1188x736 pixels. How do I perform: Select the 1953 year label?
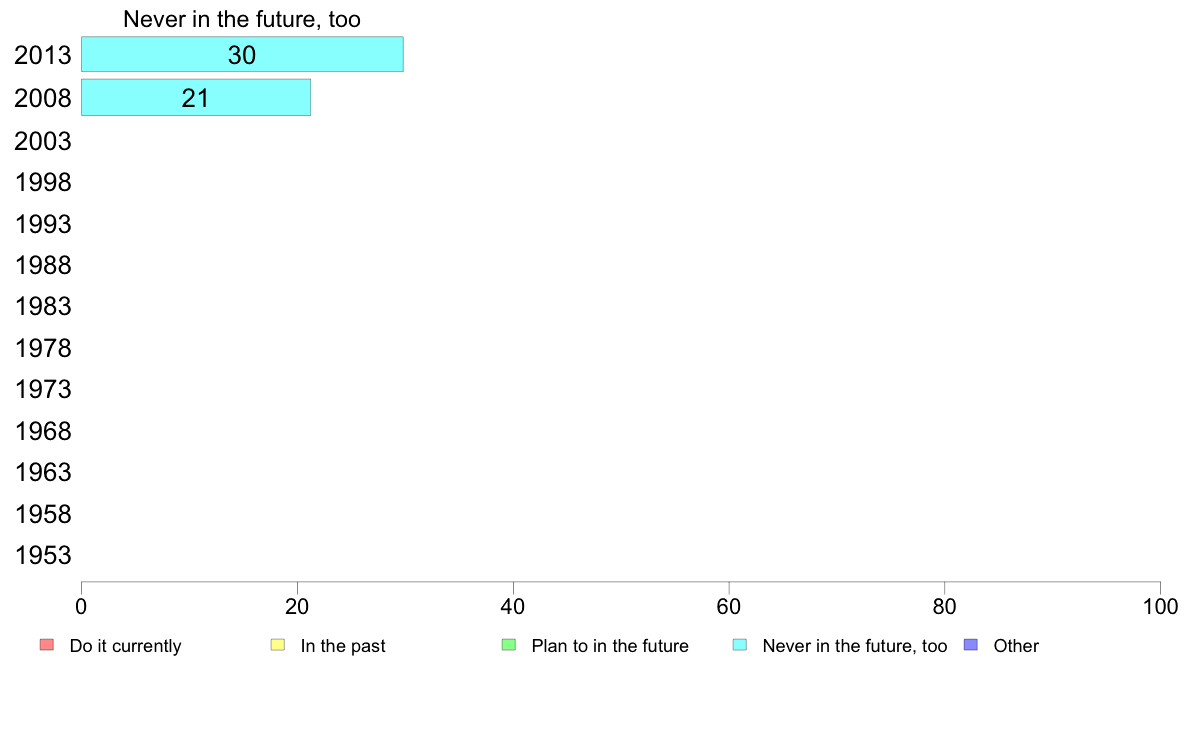[42, 556]
